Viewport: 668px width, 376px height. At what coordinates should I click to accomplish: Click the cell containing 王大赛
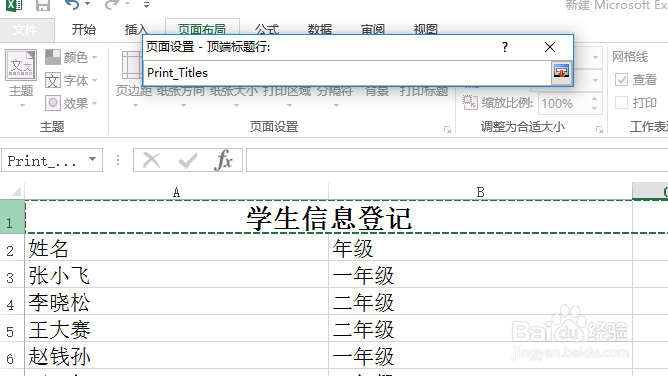(177, 329)
